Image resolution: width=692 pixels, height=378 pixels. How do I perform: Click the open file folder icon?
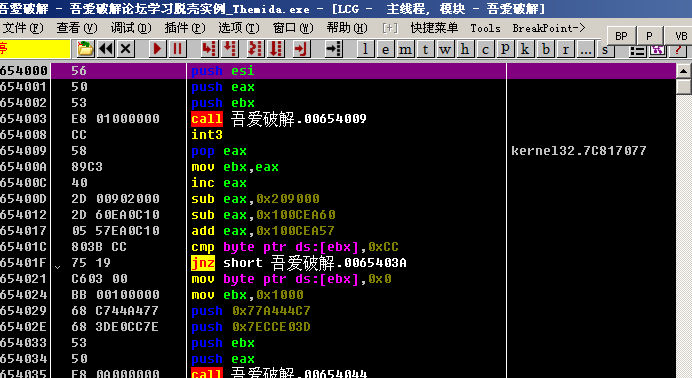pos(85,49)
